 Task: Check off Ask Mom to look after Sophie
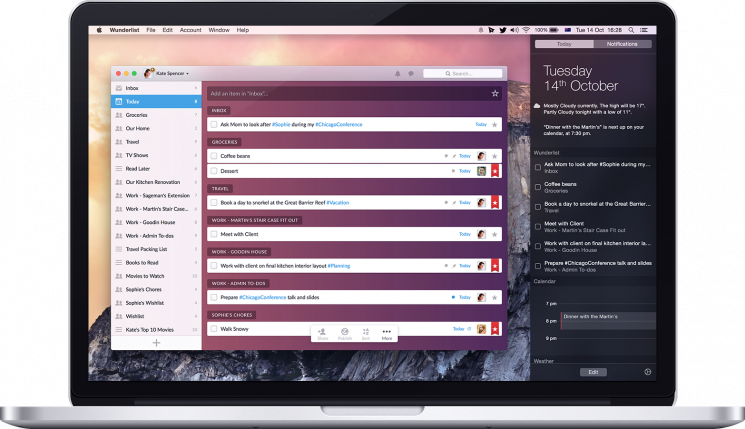pyautogui.click(x=214, y=124)
